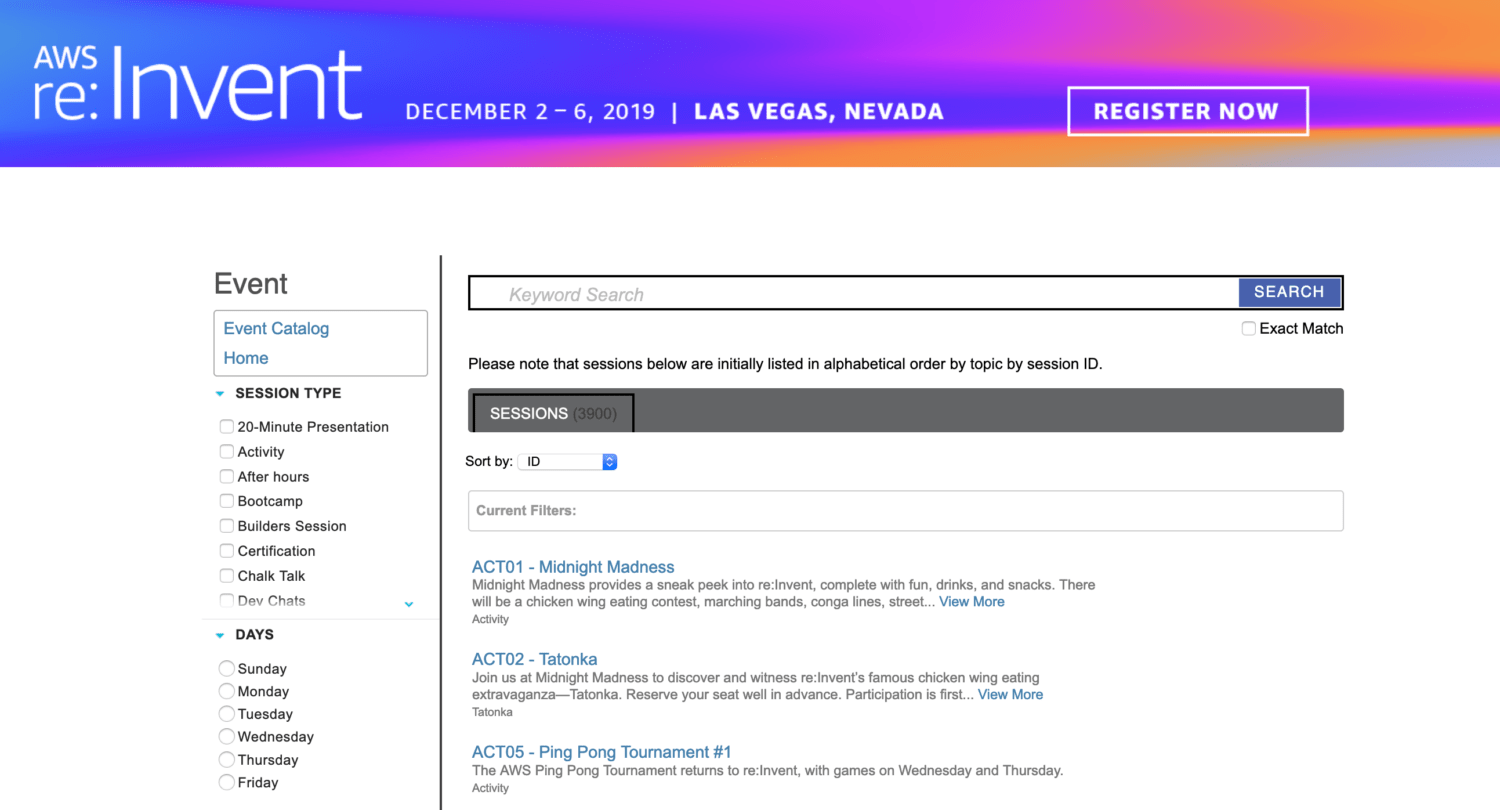Open ACT02 - Tatonka session

click(x=535, y=660)
